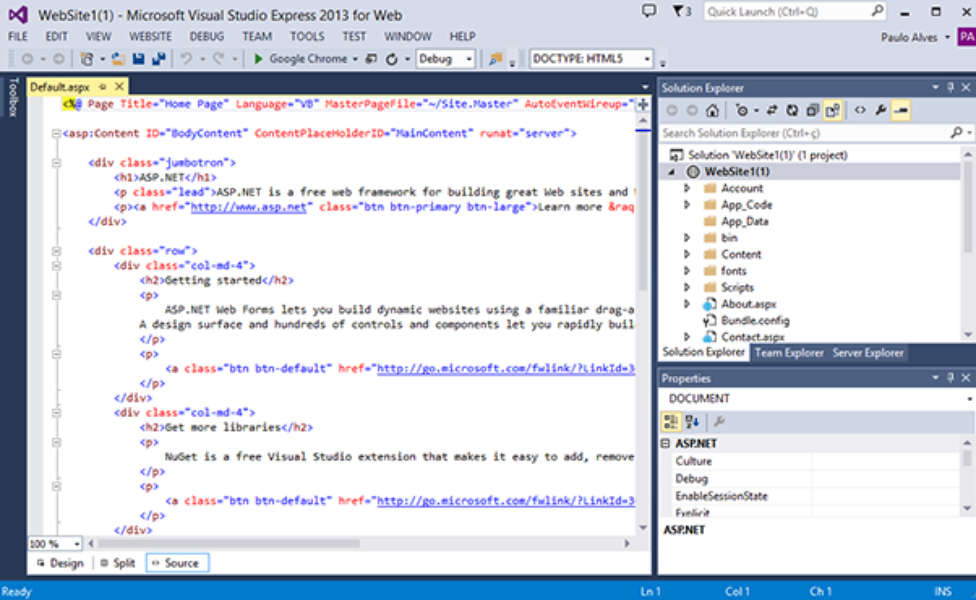Switch to Design view button

point(60,563)
